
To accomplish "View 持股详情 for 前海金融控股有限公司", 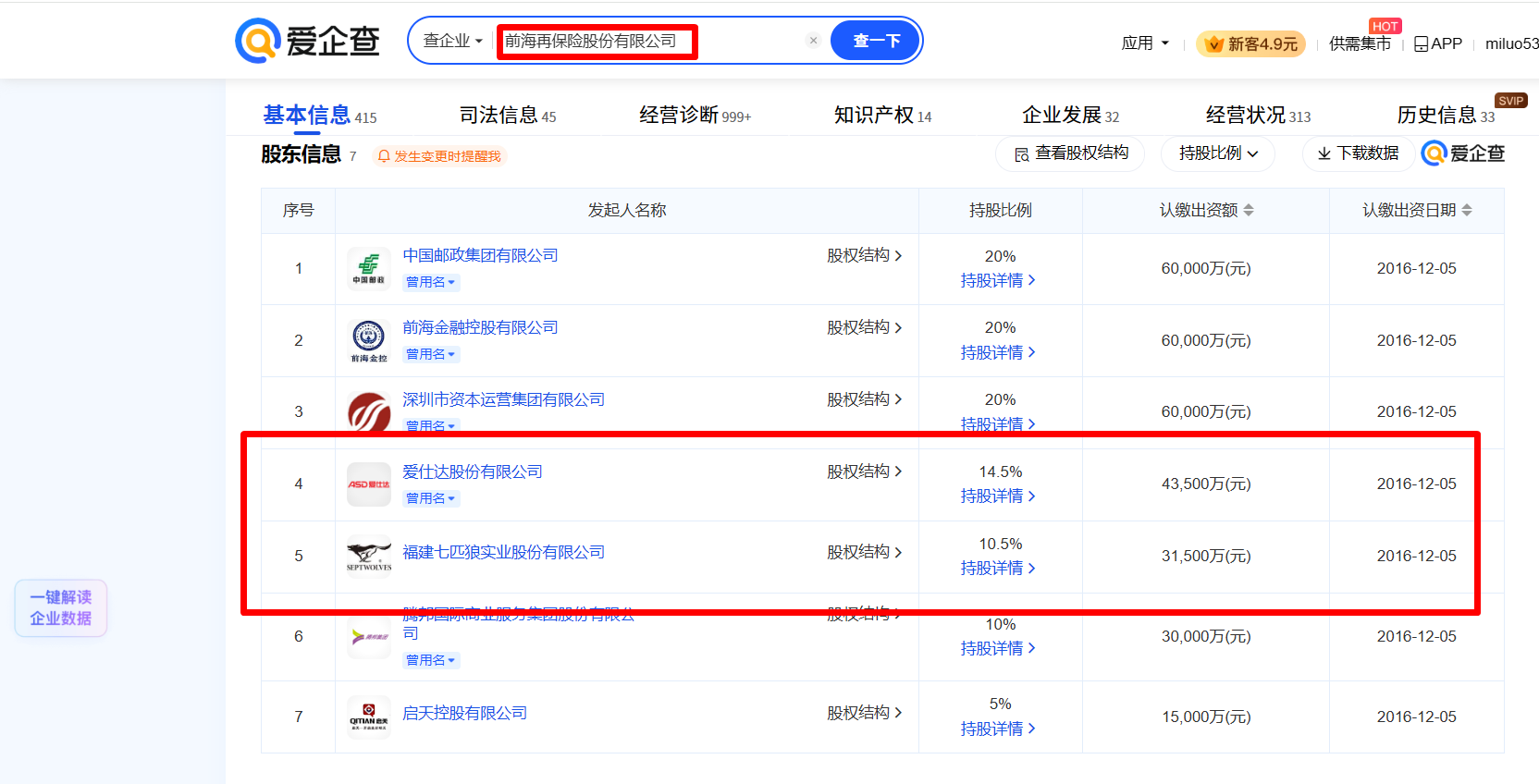I will coord(998,352).
